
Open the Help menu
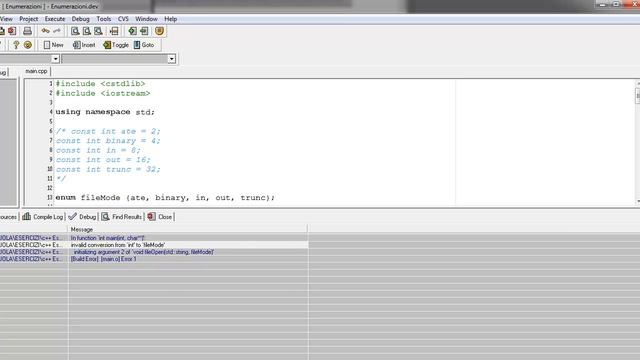point(171,19)
